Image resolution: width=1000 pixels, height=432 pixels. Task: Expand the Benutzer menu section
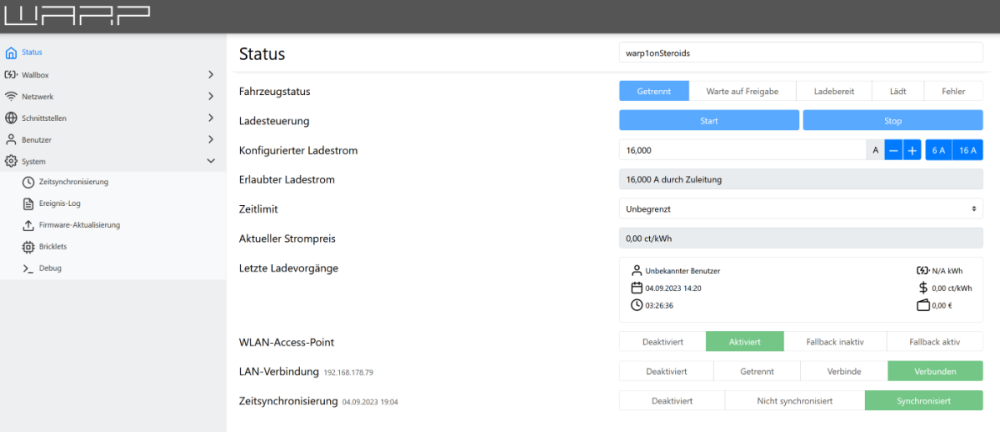(211, 140)
